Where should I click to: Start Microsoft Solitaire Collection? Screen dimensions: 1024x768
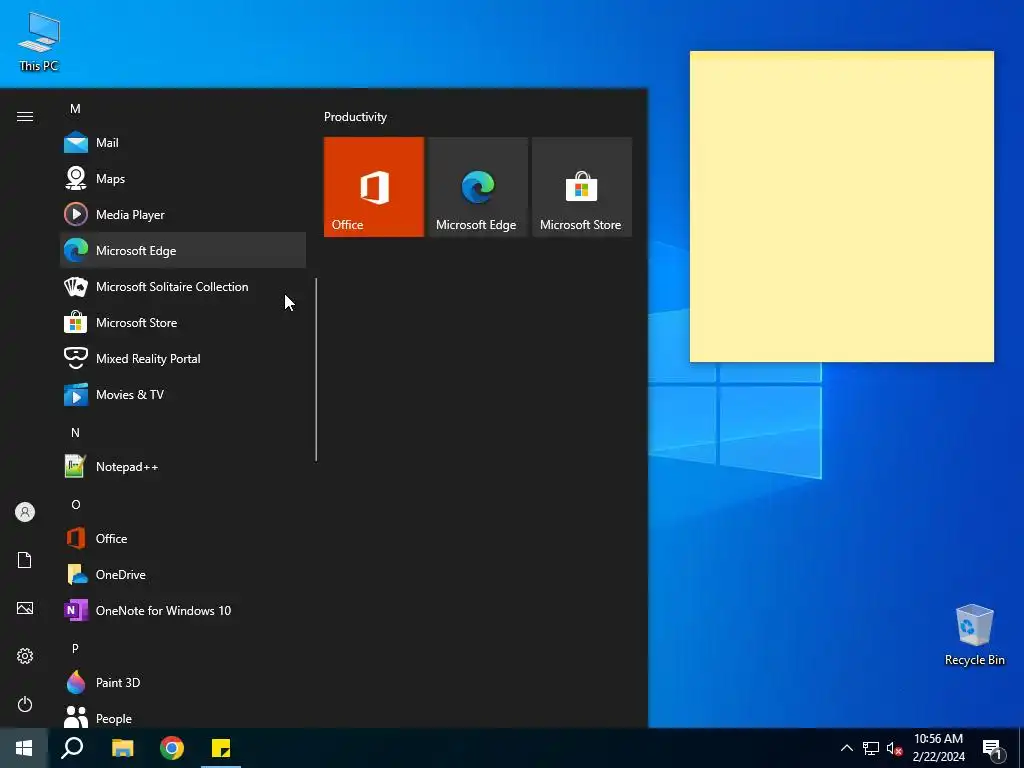(x=183, y=286)
